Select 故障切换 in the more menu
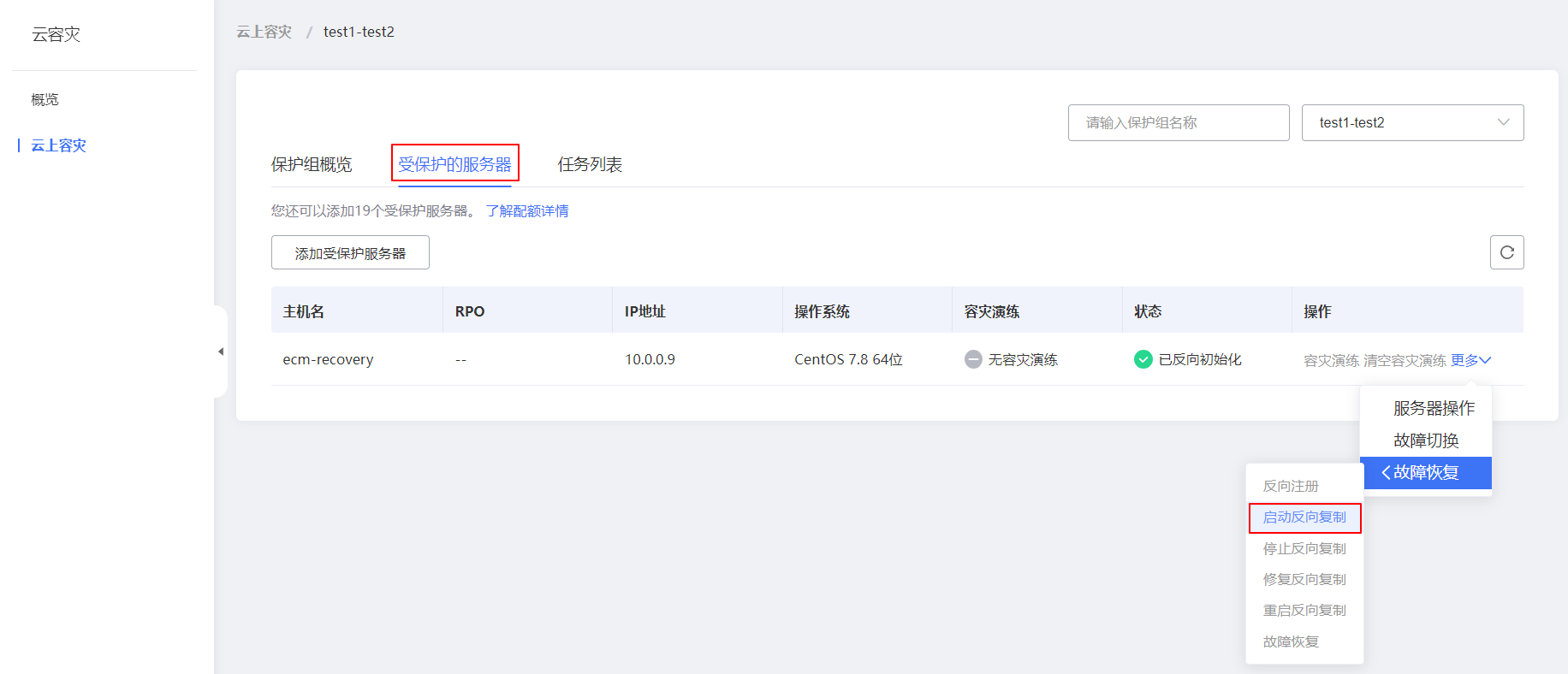Screen dimensions: 1568x674 pyautogui.click(x=1426, y=440)
